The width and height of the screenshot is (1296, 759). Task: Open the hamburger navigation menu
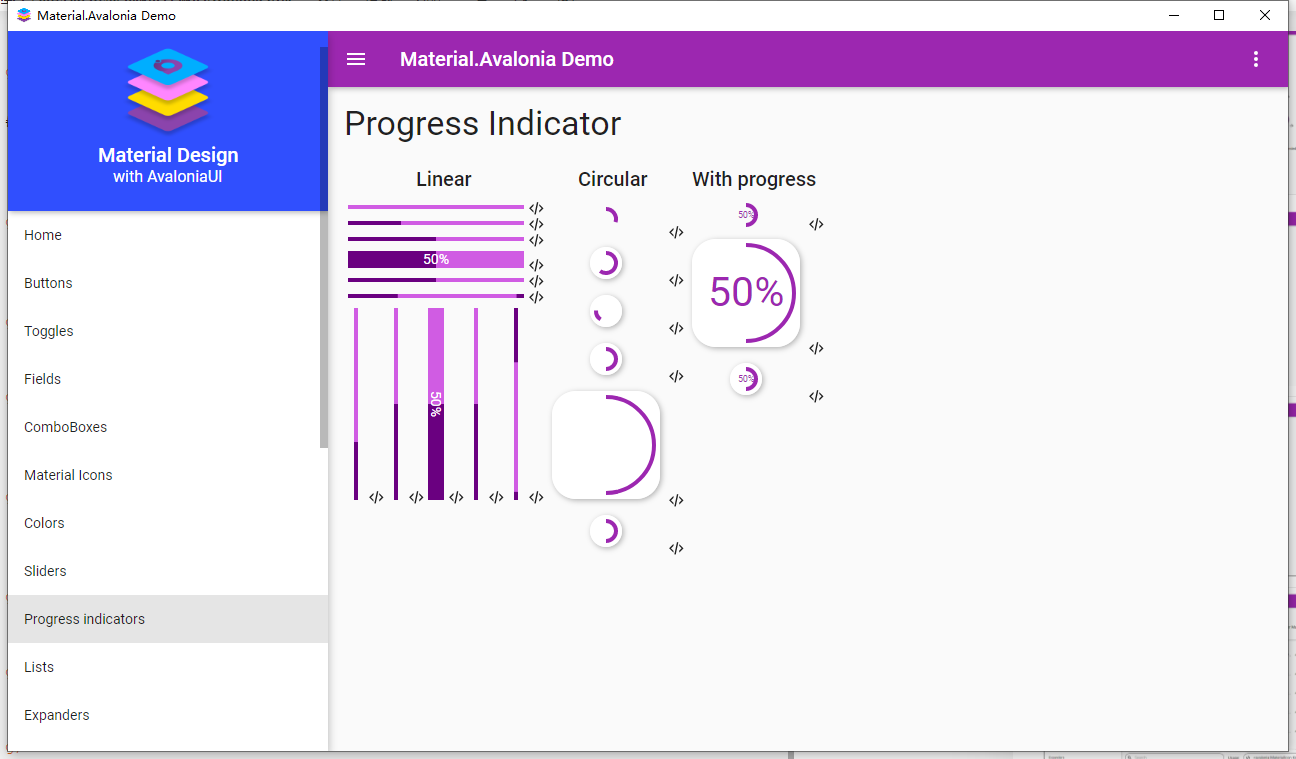click(356, 59)
